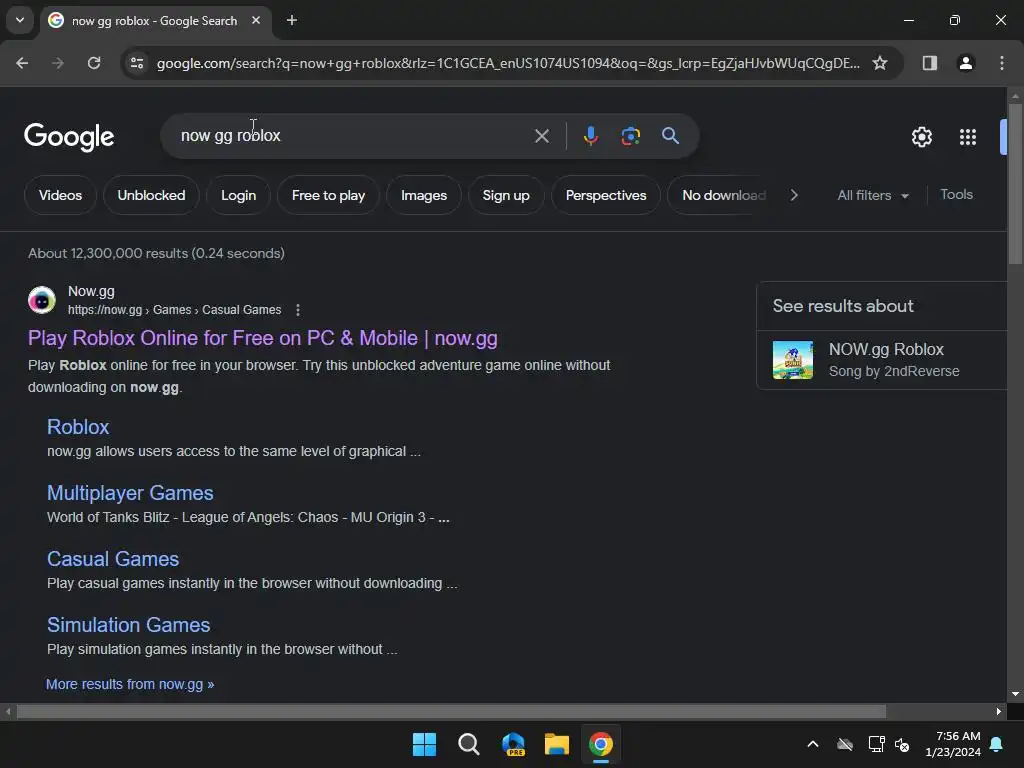Open the Multiplayer Games sitelink
Viewport: 1024px width, 768px height.
pyautogui.click(x=130, y=493)
